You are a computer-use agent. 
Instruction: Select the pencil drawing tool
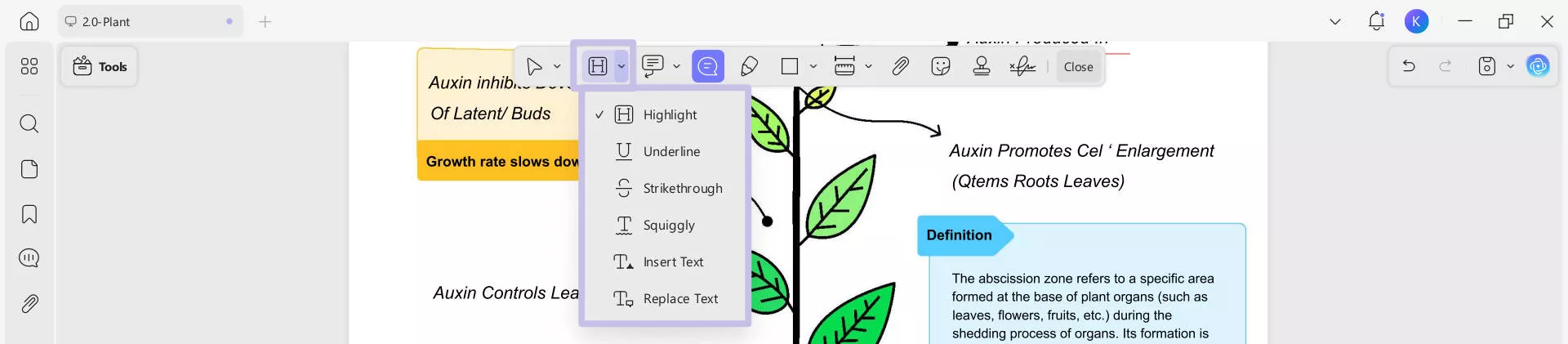[x=749, y=66]
